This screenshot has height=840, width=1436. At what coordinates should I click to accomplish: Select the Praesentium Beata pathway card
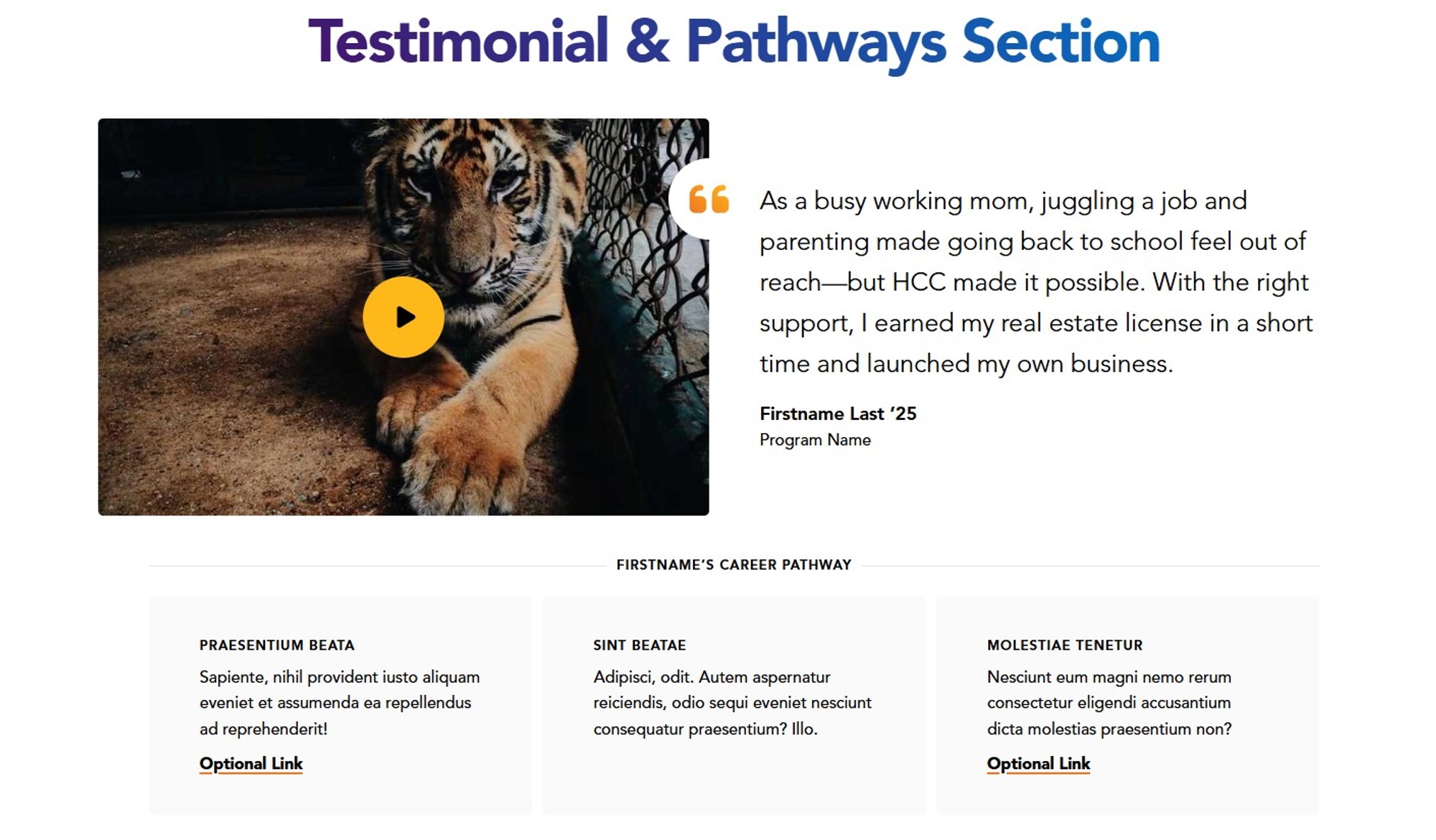pos(340,704)
